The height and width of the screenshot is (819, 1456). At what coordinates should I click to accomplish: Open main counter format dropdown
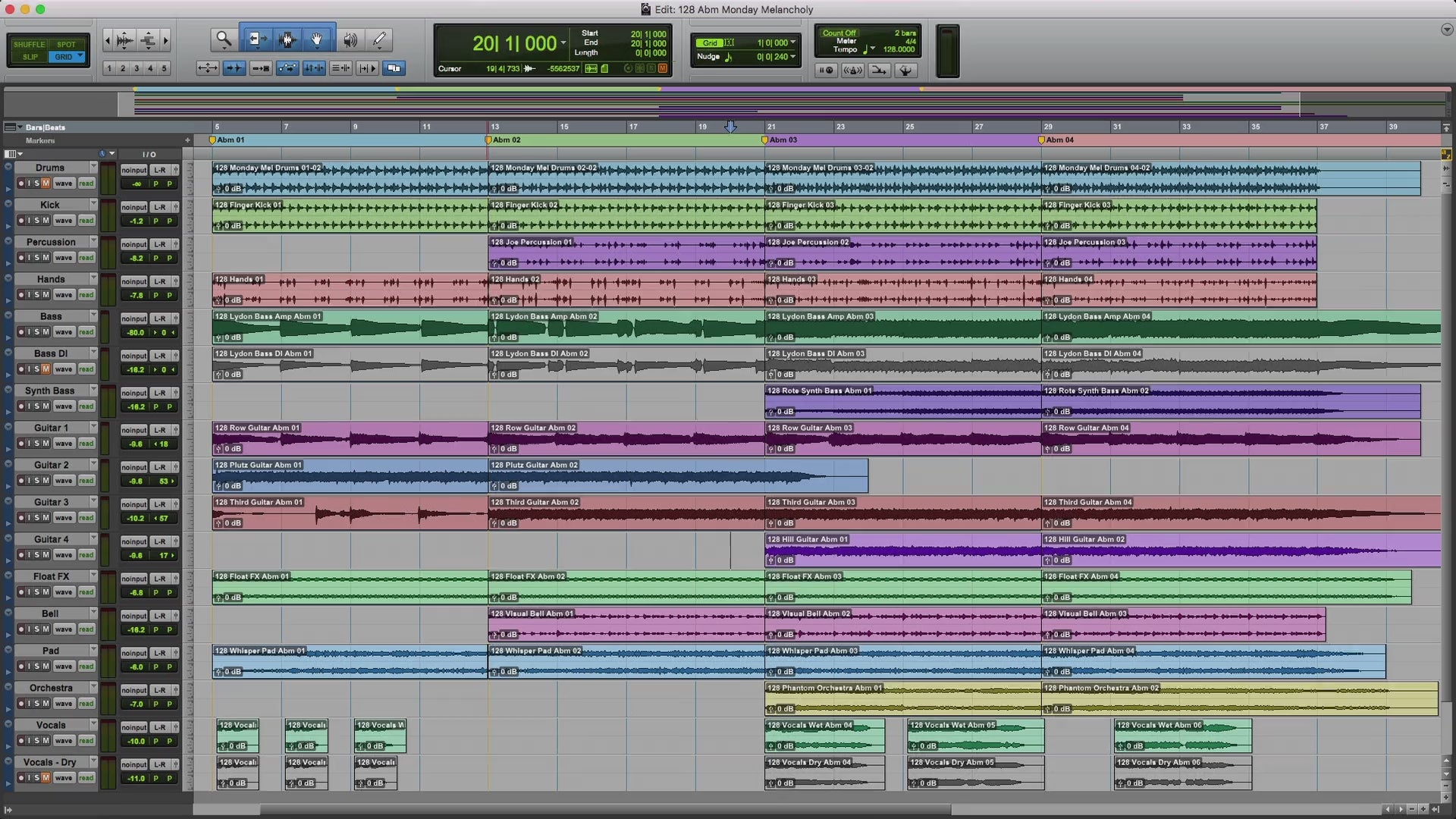tap(563, 43)
